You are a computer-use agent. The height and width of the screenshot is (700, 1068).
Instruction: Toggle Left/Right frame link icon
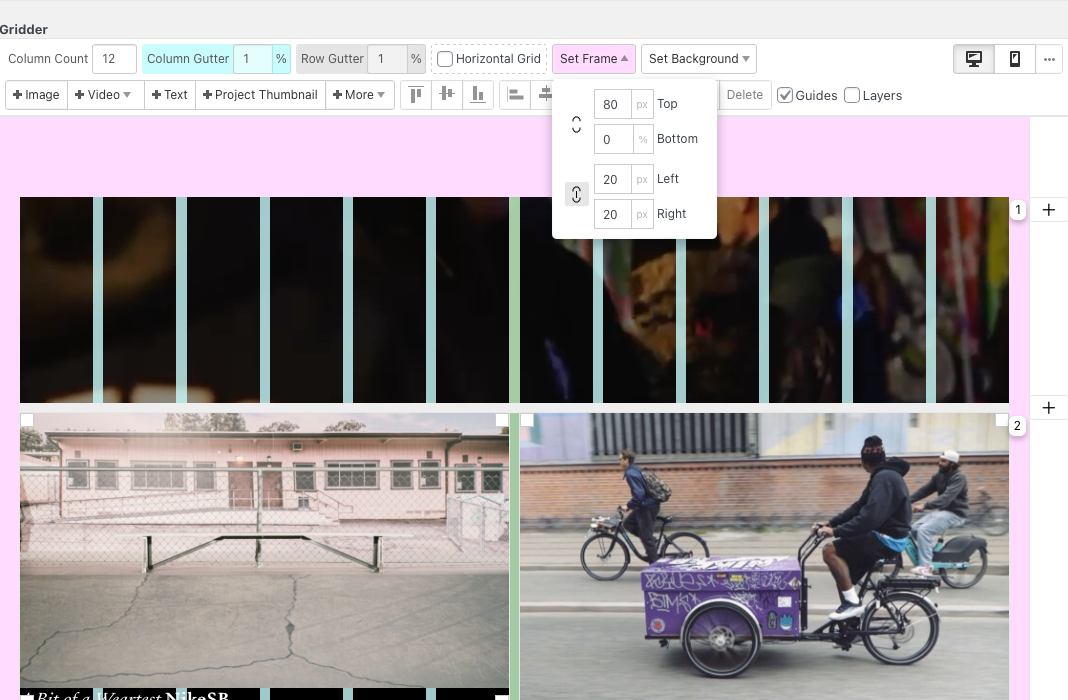tap(576, 195)
